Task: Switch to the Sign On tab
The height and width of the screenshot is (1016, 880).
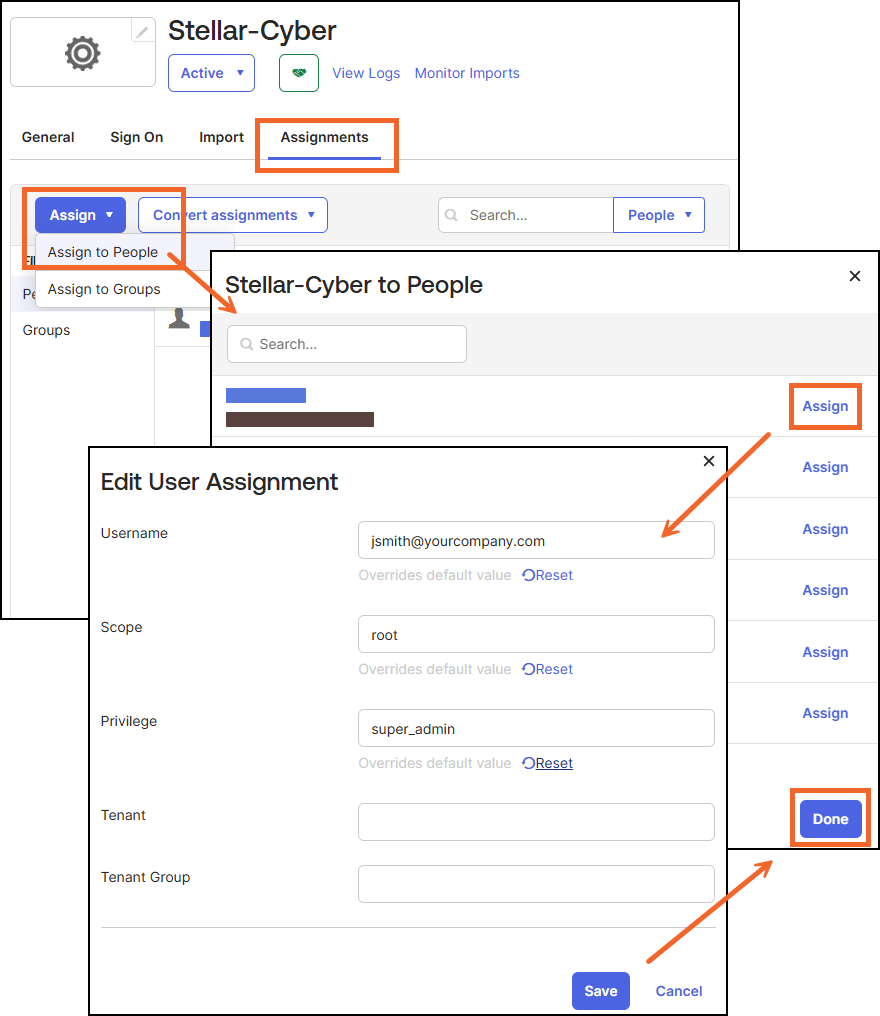Action: [x=136, y=137]
